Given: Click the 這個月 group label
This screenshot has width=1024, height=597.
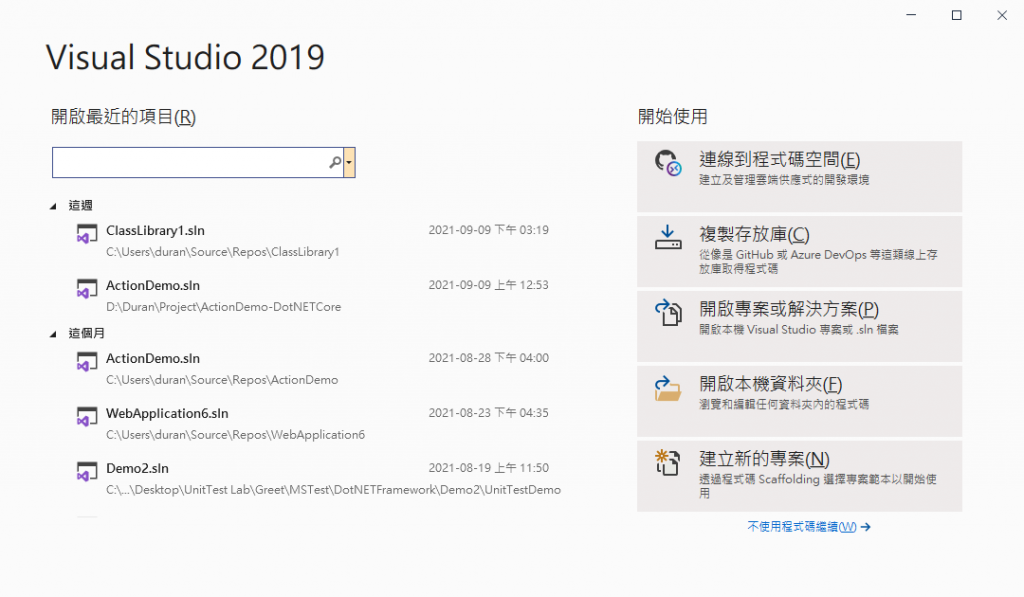Looking at the screenshot, I should tap(86, 333).
